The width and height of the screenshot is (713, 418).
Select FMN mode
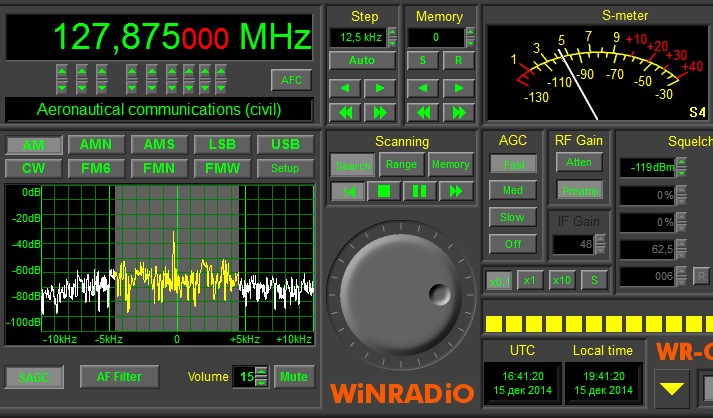click(159, 168)
